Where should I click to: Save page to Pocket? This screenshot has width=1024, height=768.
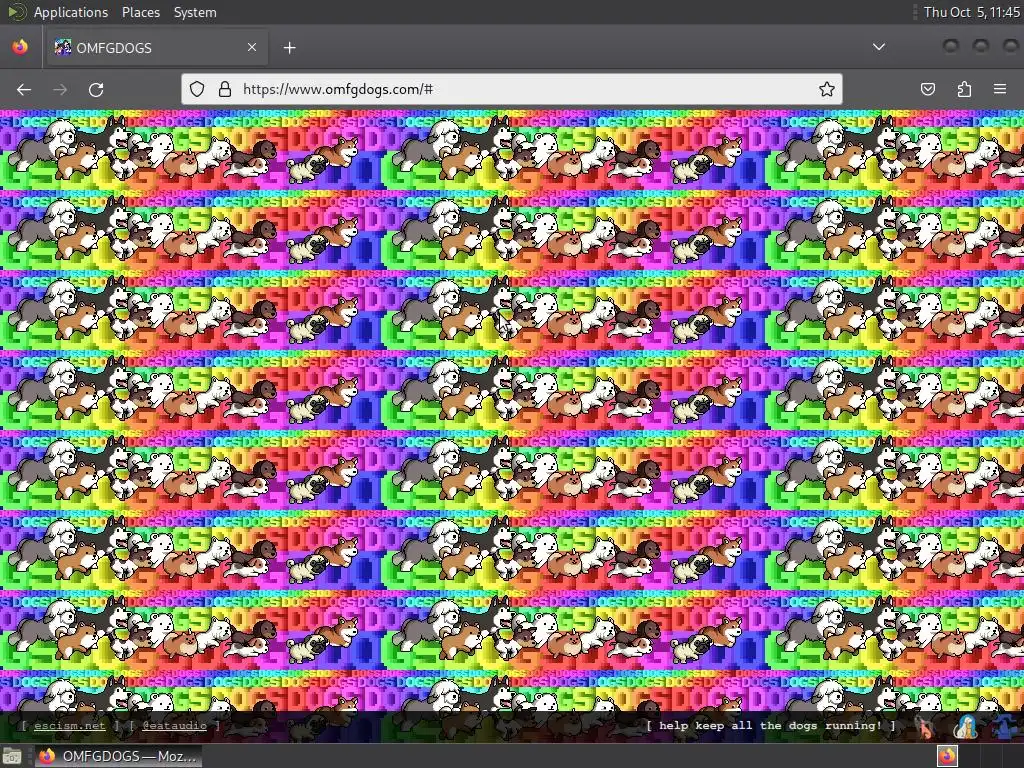[x=927, y=89]
